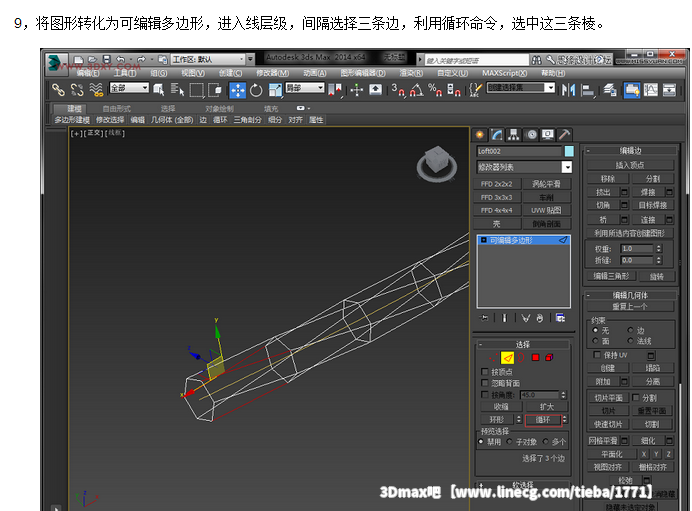Screen dimensions: 692x511
Task: Click the Select and Manipulate icon
Action: (x=357, y=90)
